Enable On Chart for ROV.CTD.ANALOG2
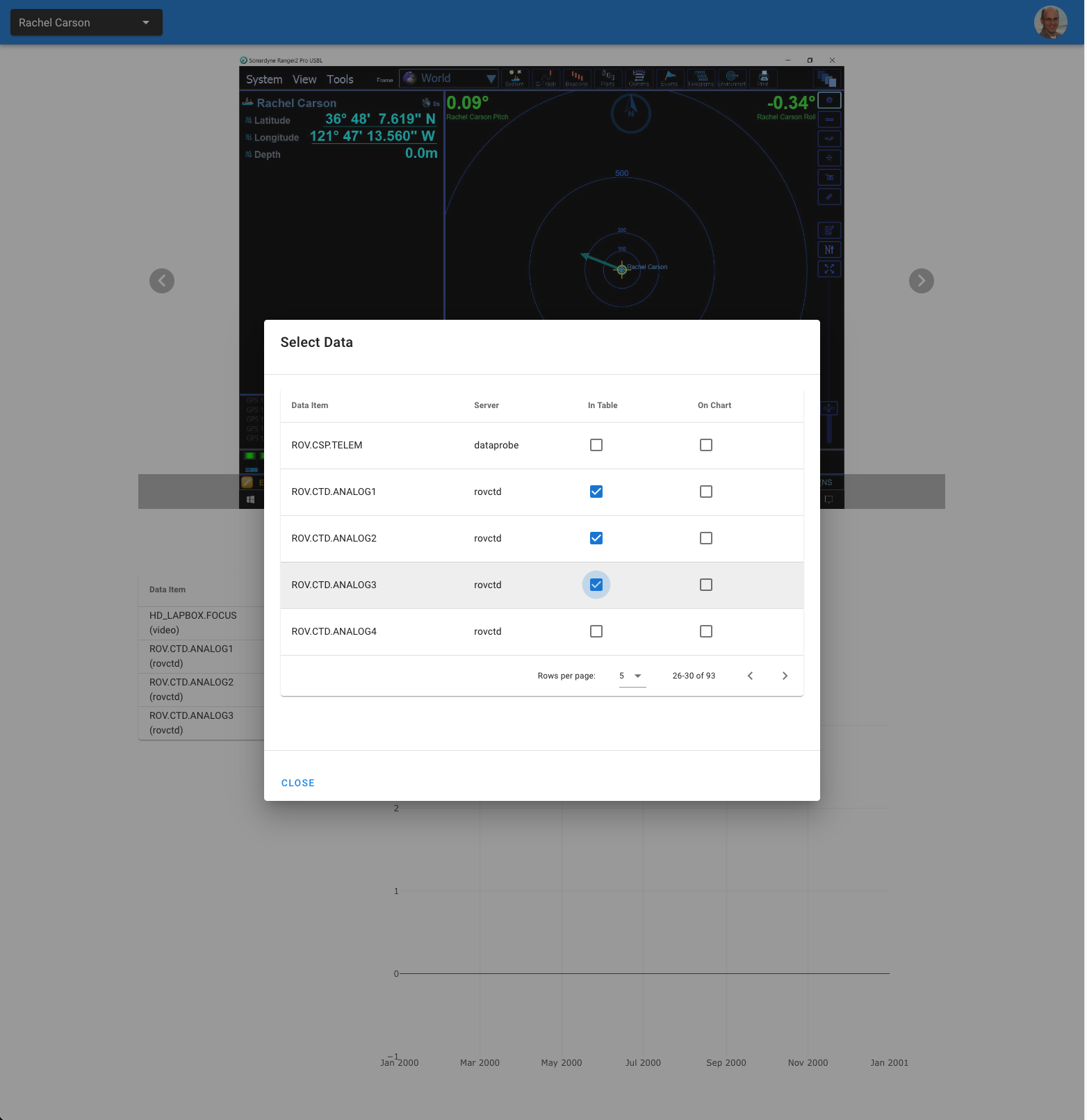 point(706,538)
